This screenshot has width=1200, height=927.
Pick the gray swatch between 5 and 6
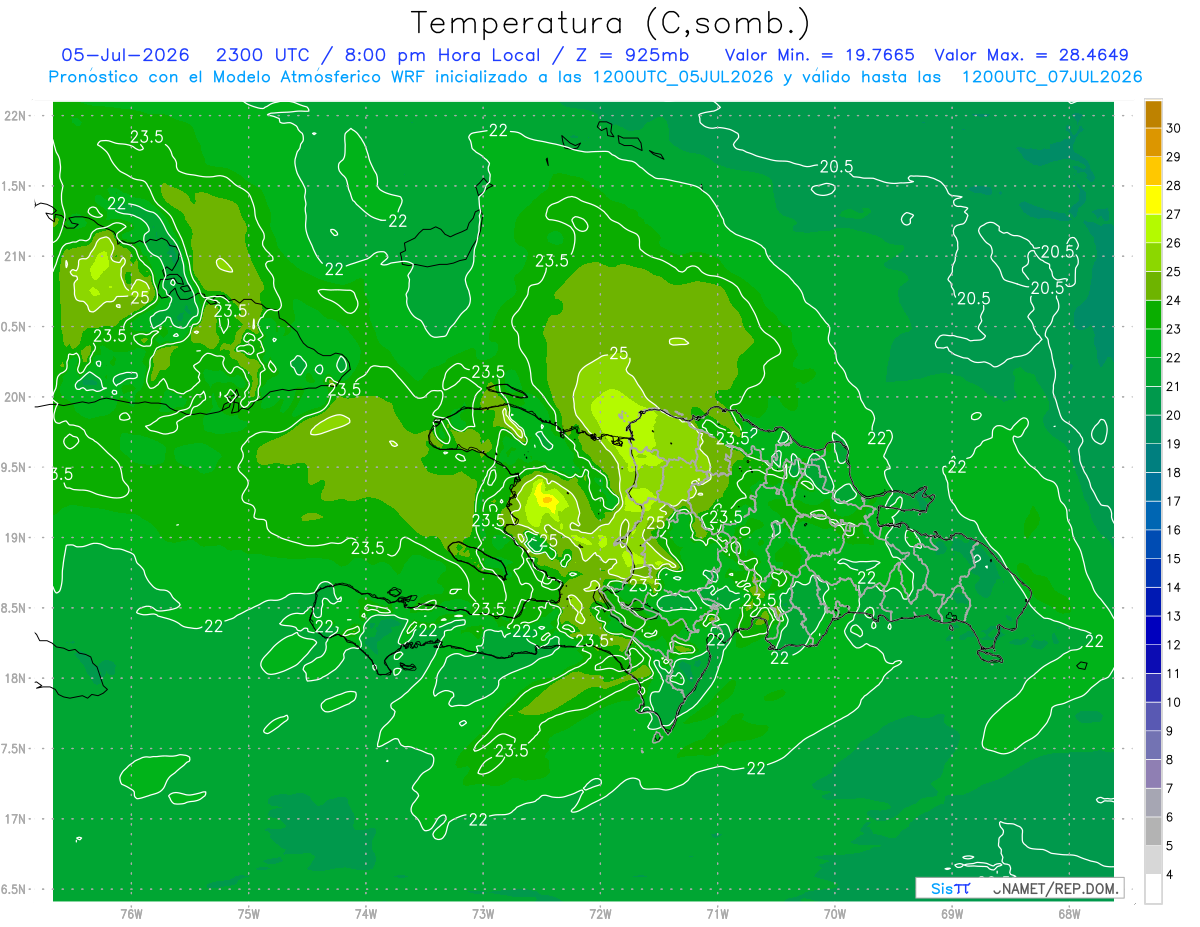point(1153,831)
